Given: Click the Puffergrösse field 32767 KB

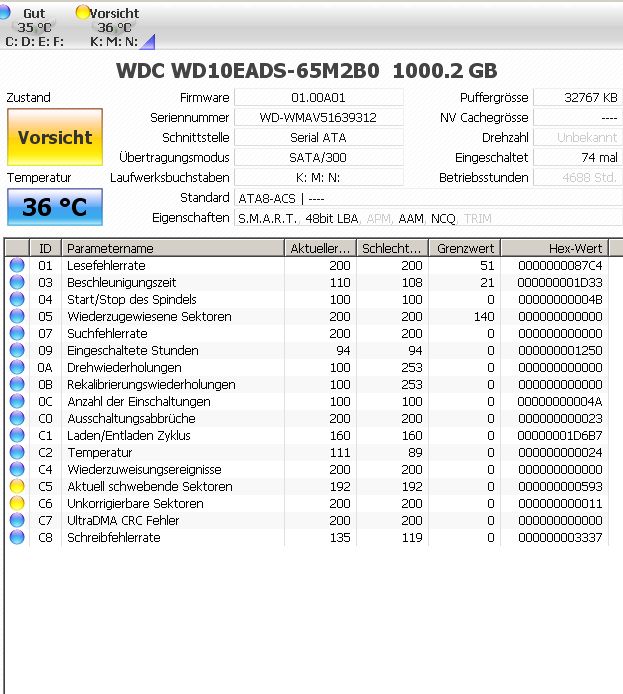Looking at the screenshot, I should [578, 97].
